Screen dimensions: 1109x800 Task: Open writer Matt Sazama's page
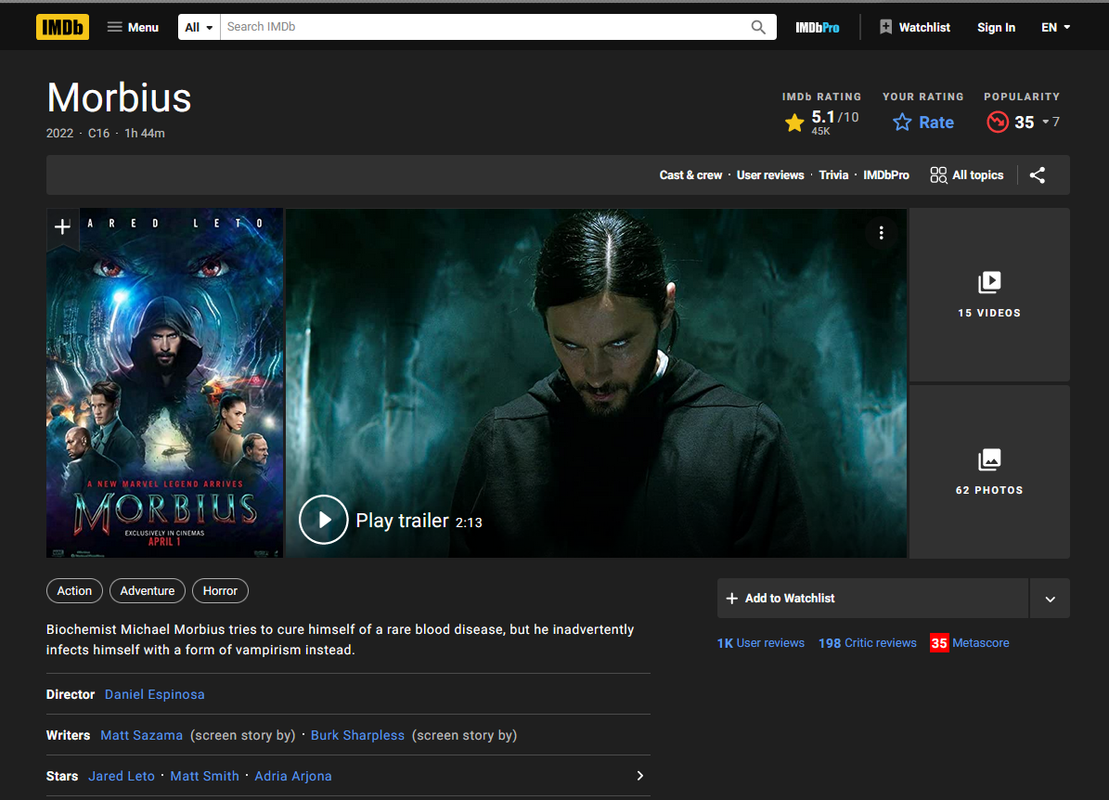point(141,736)
